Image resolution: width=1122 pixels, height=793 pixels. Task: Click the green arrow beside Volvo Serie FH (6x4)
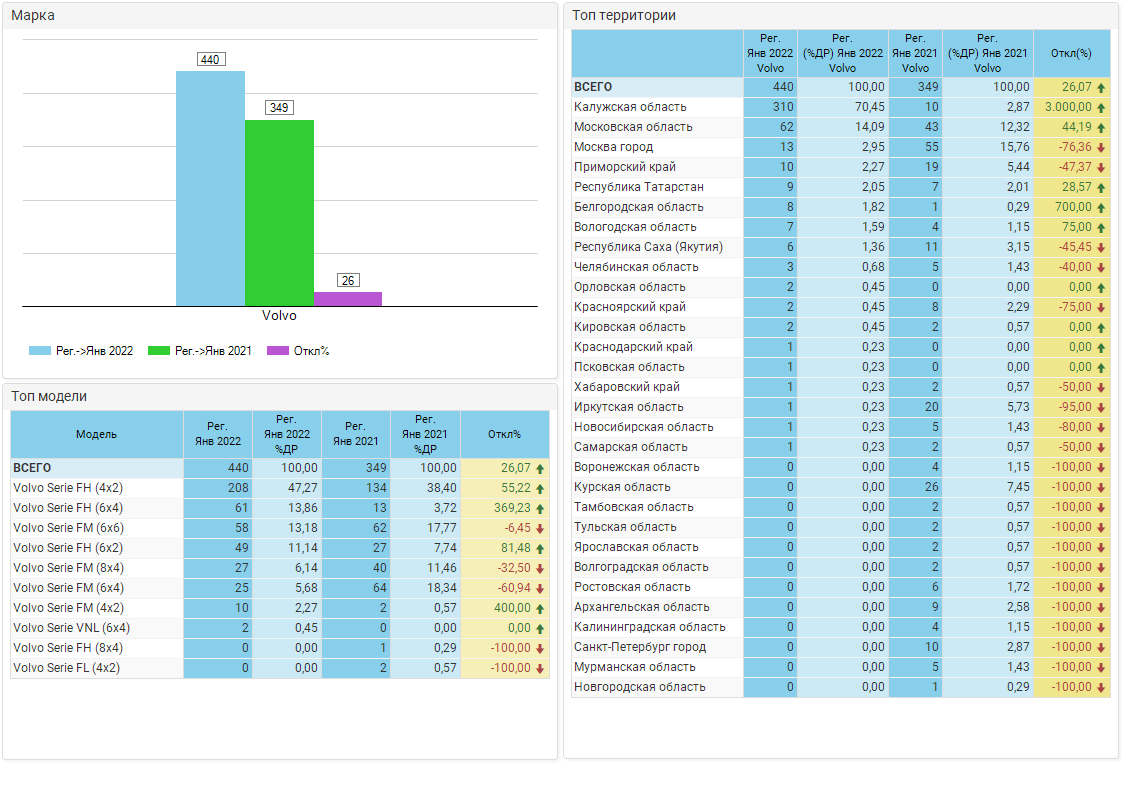[x=540, y=508]
